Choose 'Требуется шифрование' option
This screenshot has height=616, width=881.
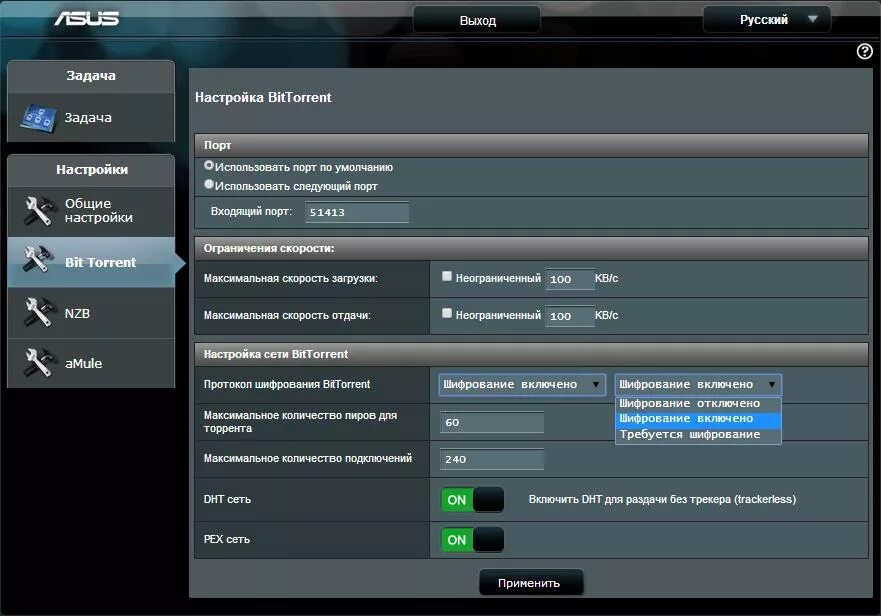[x=698, y=434]
